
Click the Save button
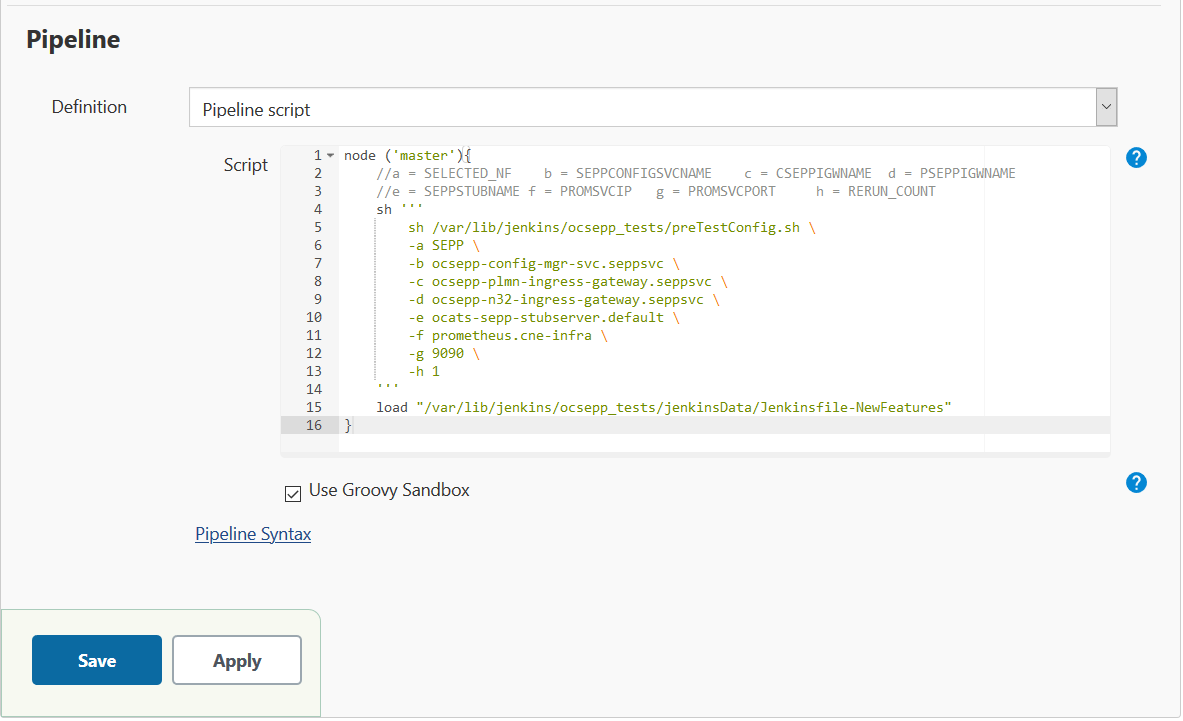pyautogui.click(x=97, y=661)
